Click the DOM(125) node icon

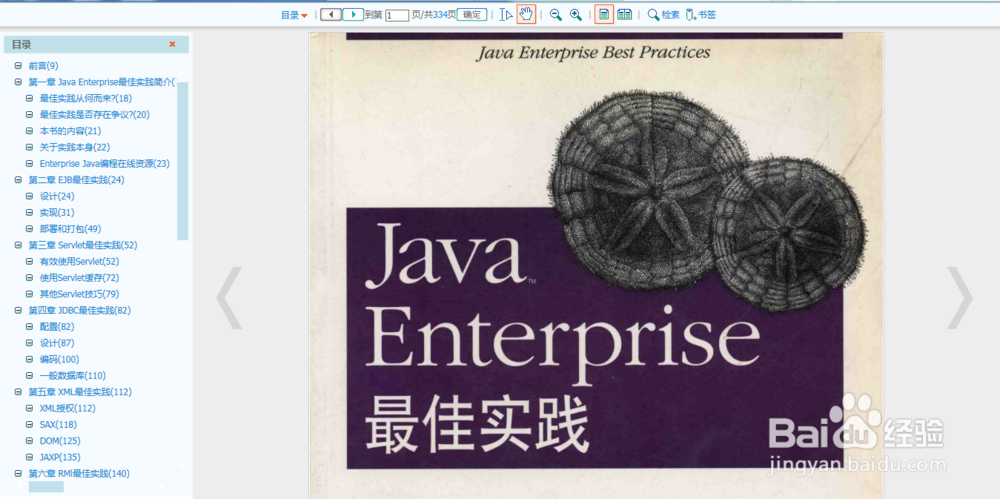point(29,441)
